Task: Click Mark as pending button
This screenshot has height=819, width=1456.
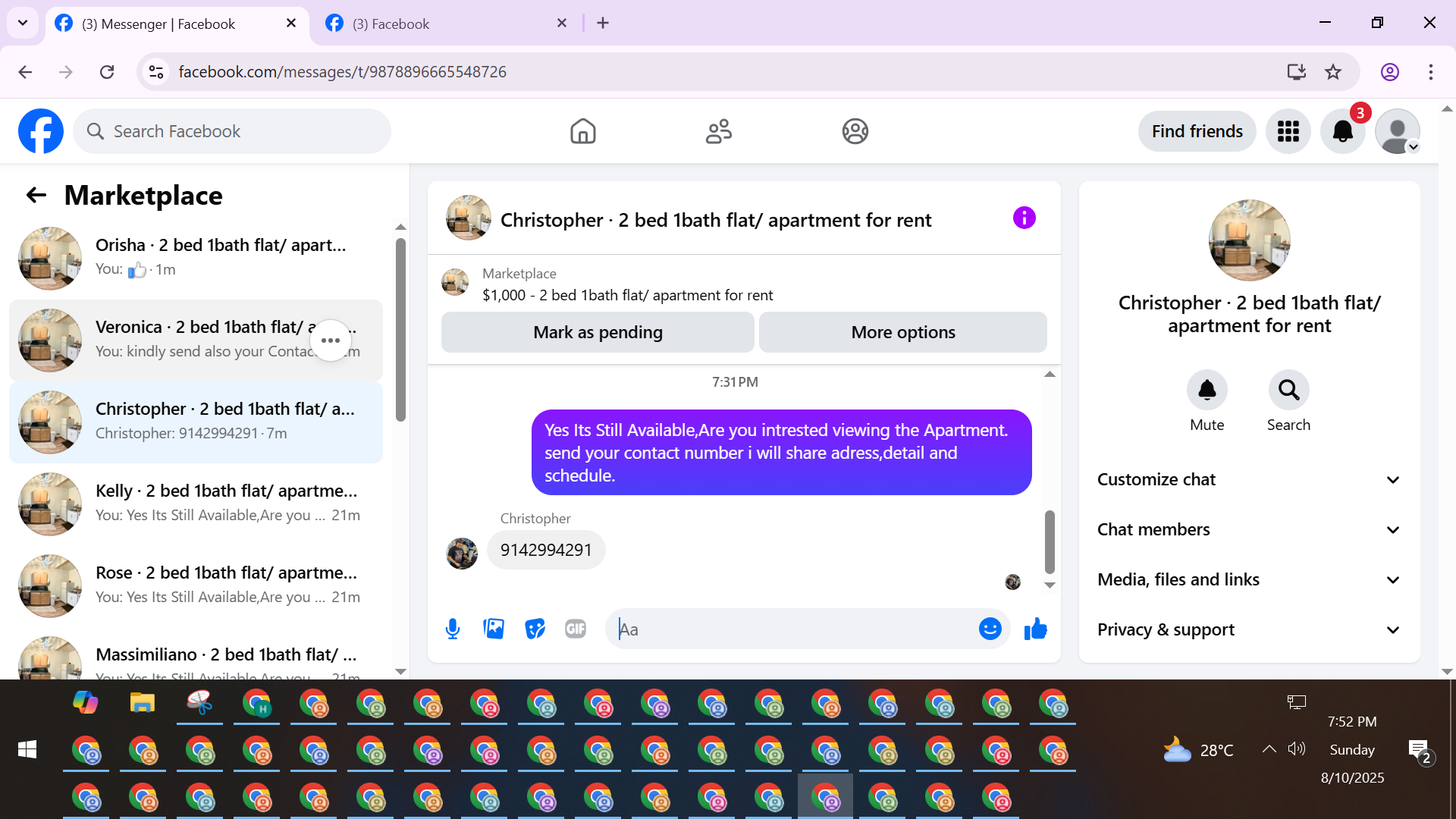Action: point(598,332)
